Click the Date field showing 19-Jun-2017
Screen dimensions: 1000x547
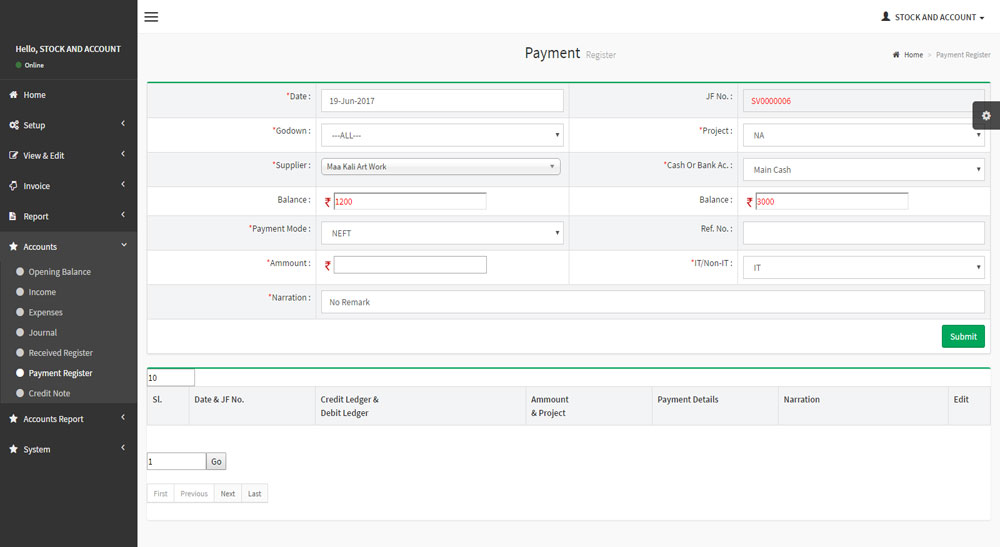[x=442, y=101]
